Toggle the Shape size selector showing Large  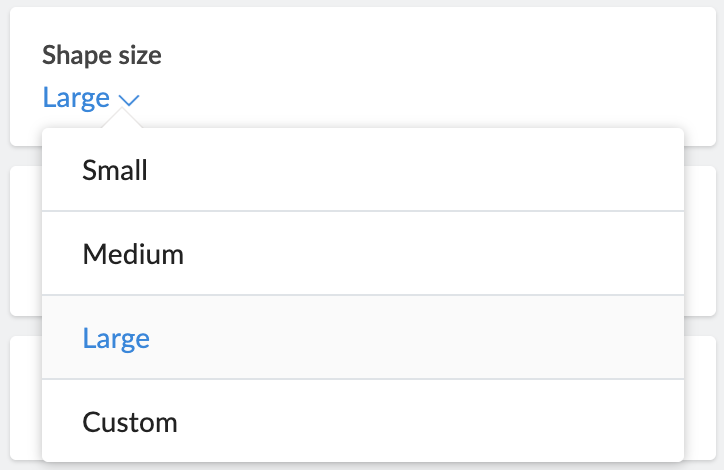click(x=92, y=98)
